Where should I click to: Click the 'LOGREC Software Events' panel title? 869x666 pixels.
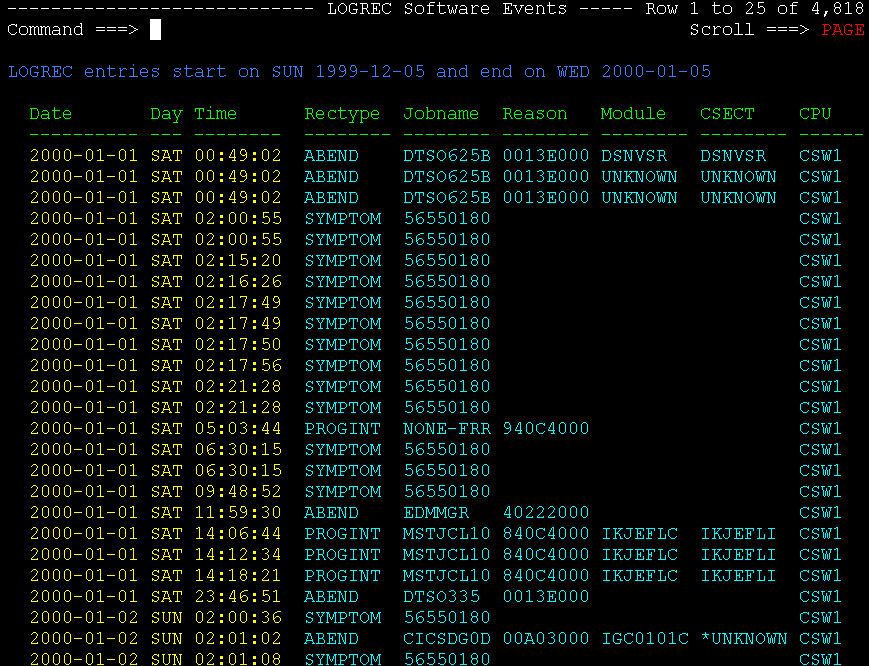tap(447, 9)
